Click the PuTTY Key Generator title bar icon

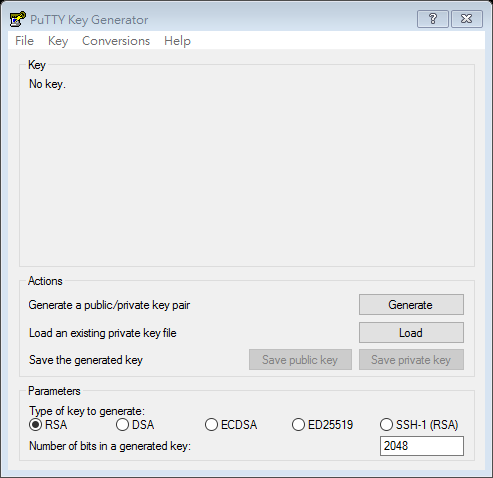pyautogui.click(x=17, y=19)
